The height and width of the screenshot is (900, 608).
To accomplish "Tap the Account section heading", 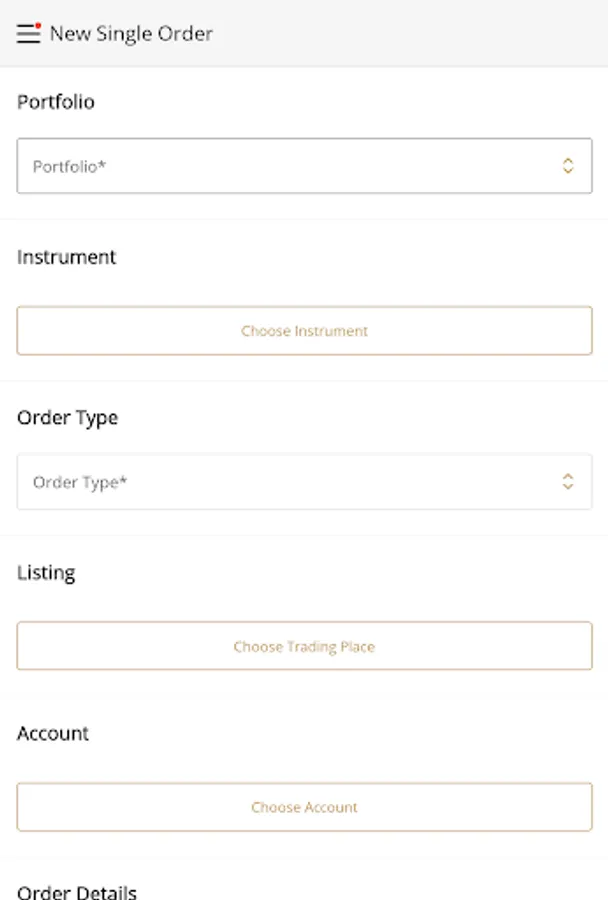I will [53, 733].
